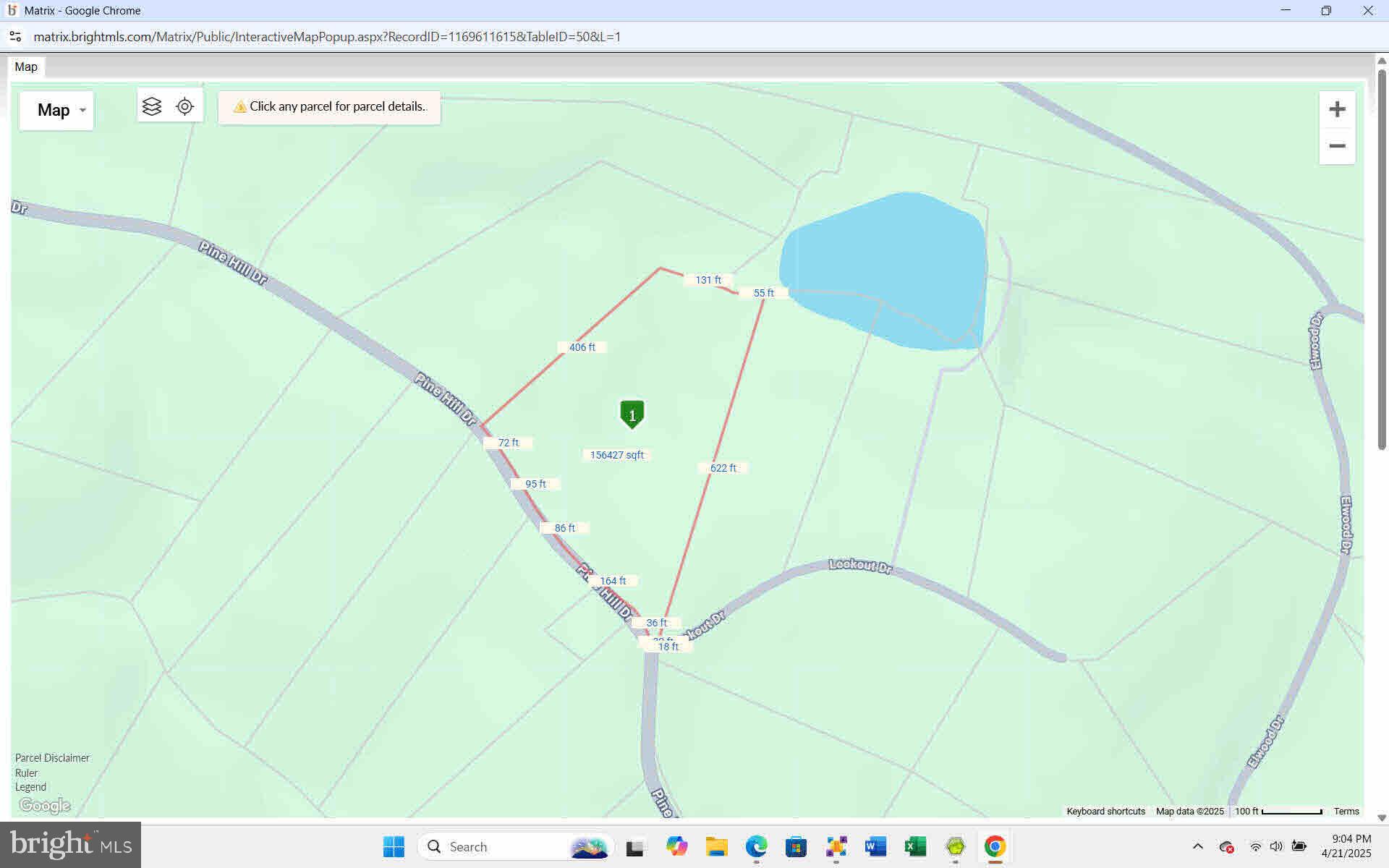The height and width of the screenshot is (868, 1389).
Task: Open File Explorer from taskbar
Action: tap(716, 846)
